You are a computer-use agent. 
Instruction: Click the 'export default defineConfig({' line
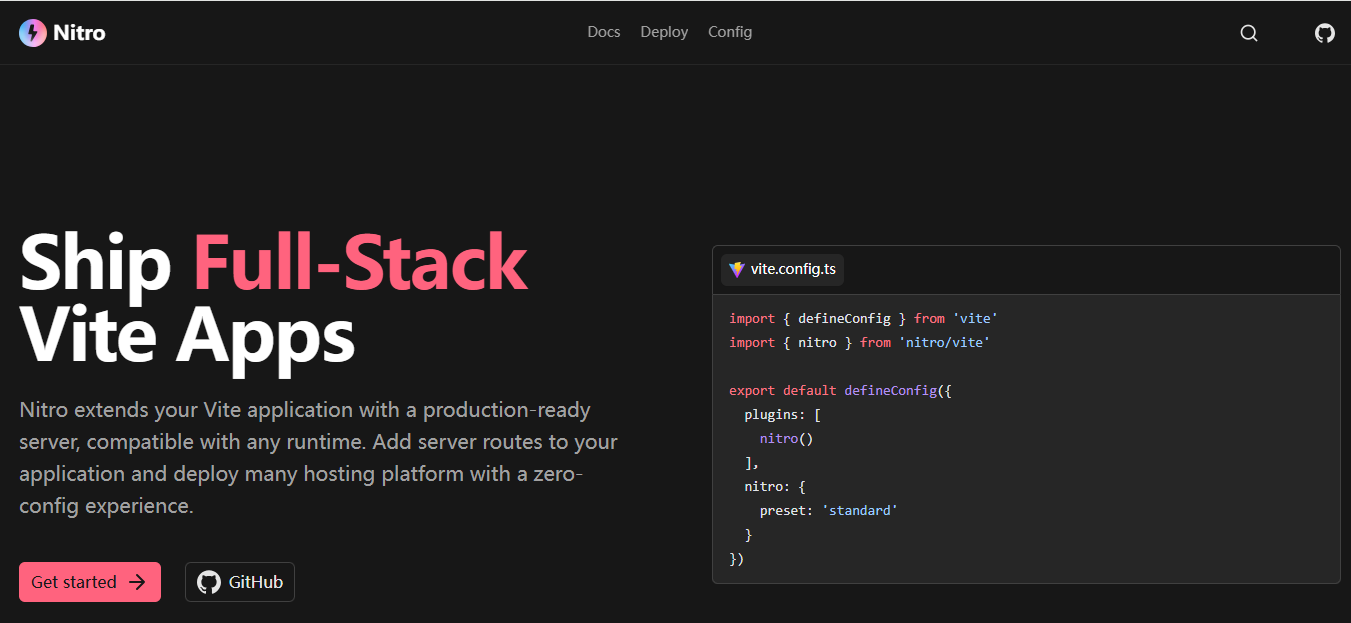coord(840,390)
